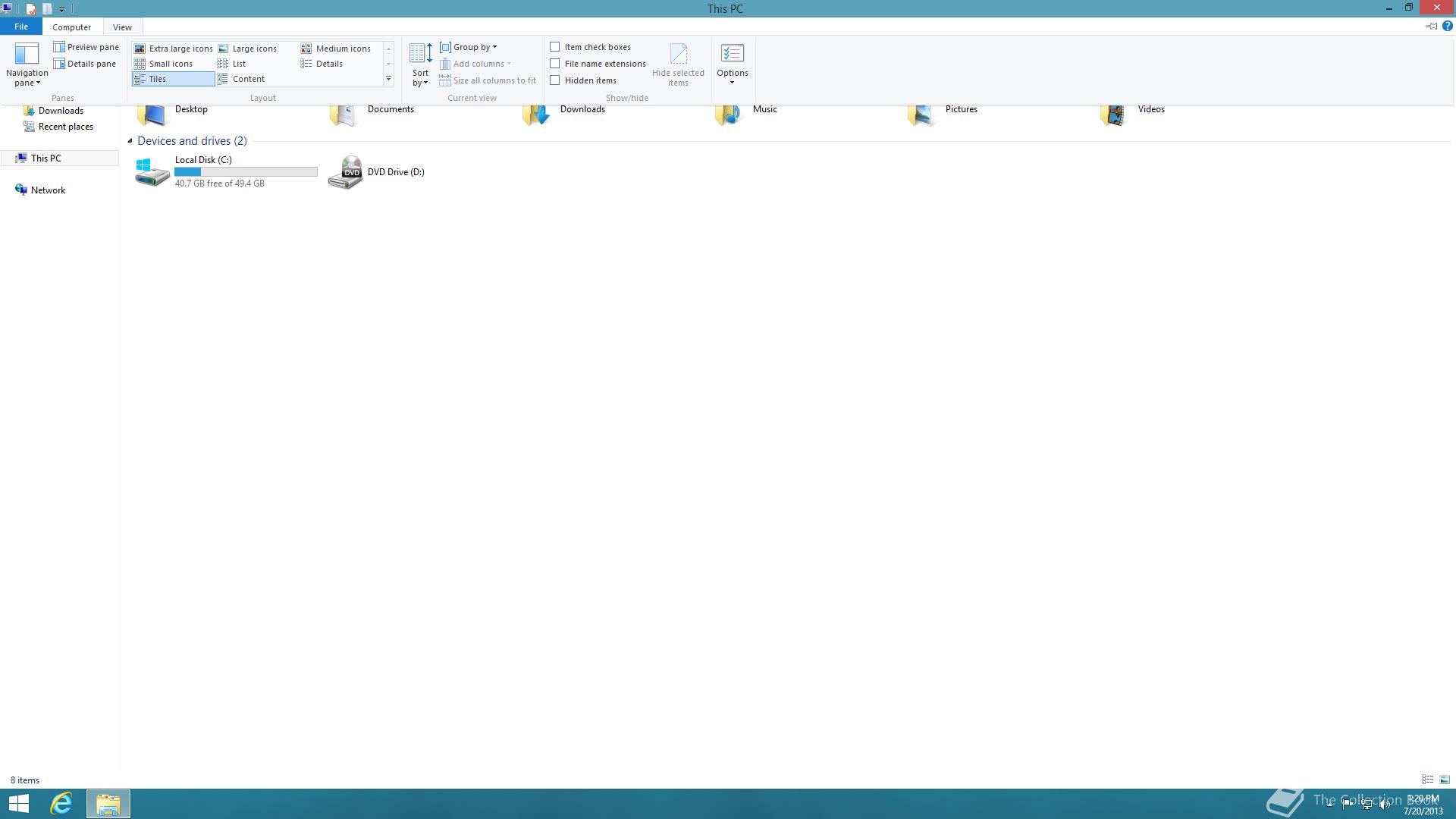
Task: Click the Details pane icon
Action: click(59, 64)
